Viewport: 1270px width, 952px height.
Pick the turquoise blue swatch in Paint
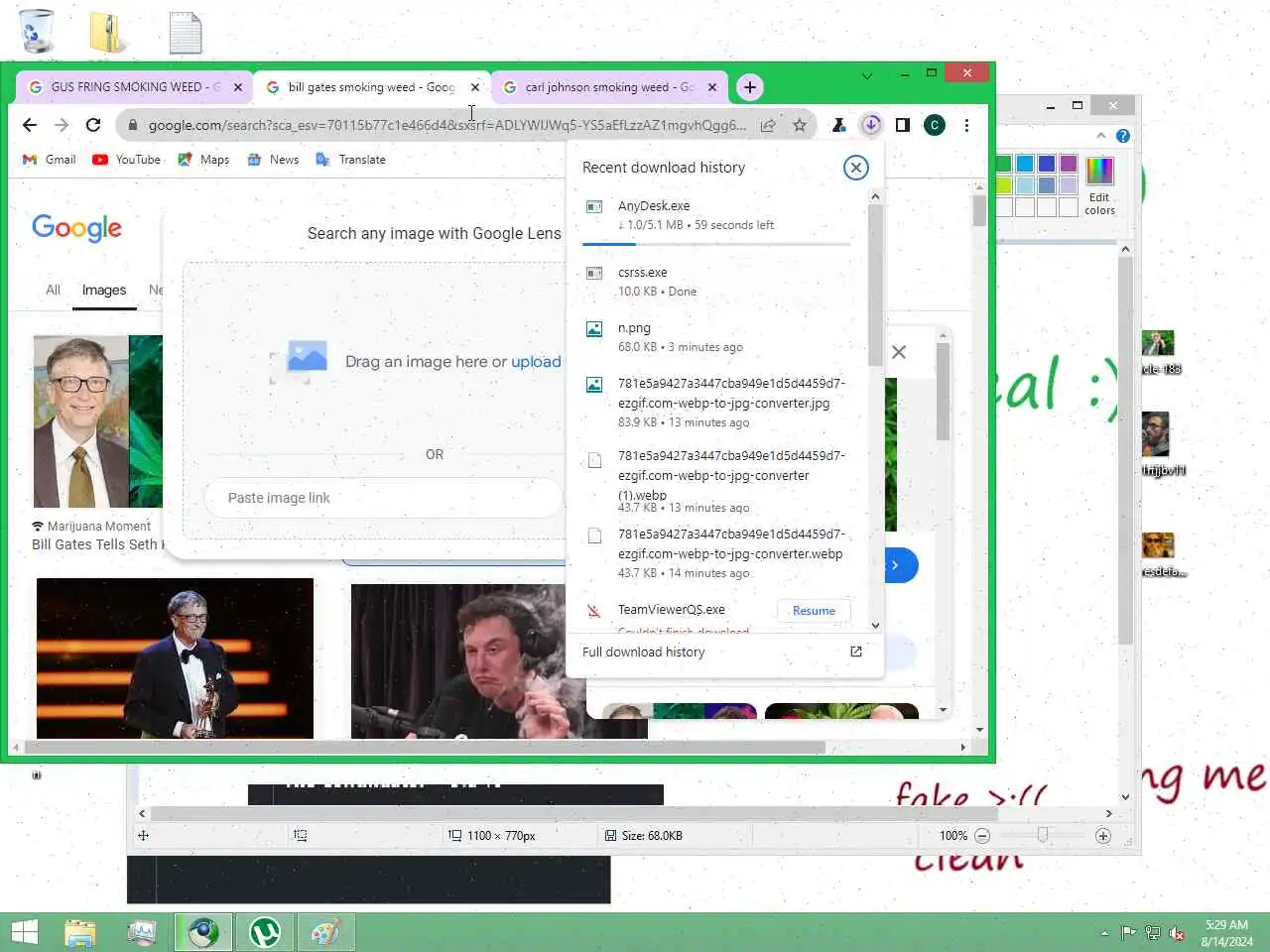1025,164
